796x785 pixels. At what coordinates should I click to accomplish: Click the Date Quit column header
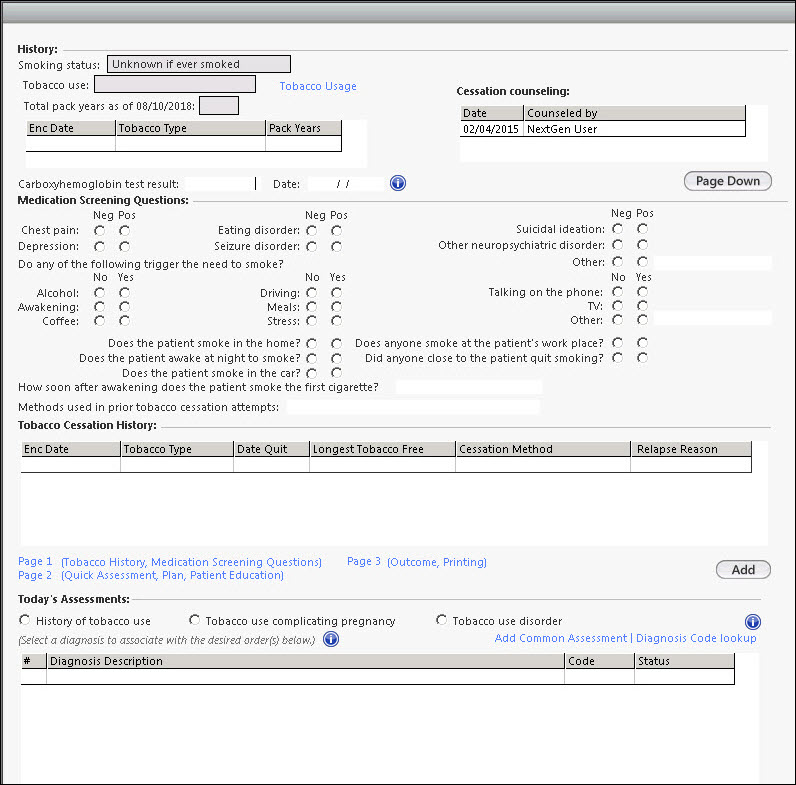[272, 449]
